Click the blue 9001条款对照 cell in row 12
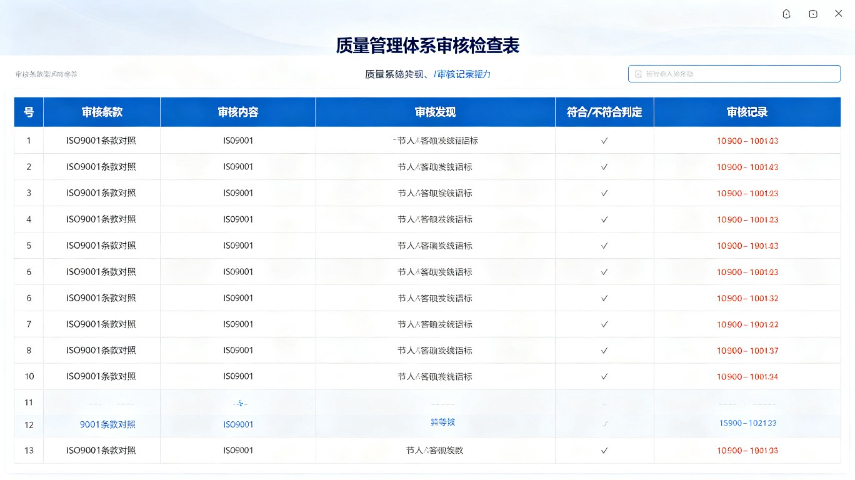Image resolution: width=855 pixels, height=480 pixels. point(107,424)
